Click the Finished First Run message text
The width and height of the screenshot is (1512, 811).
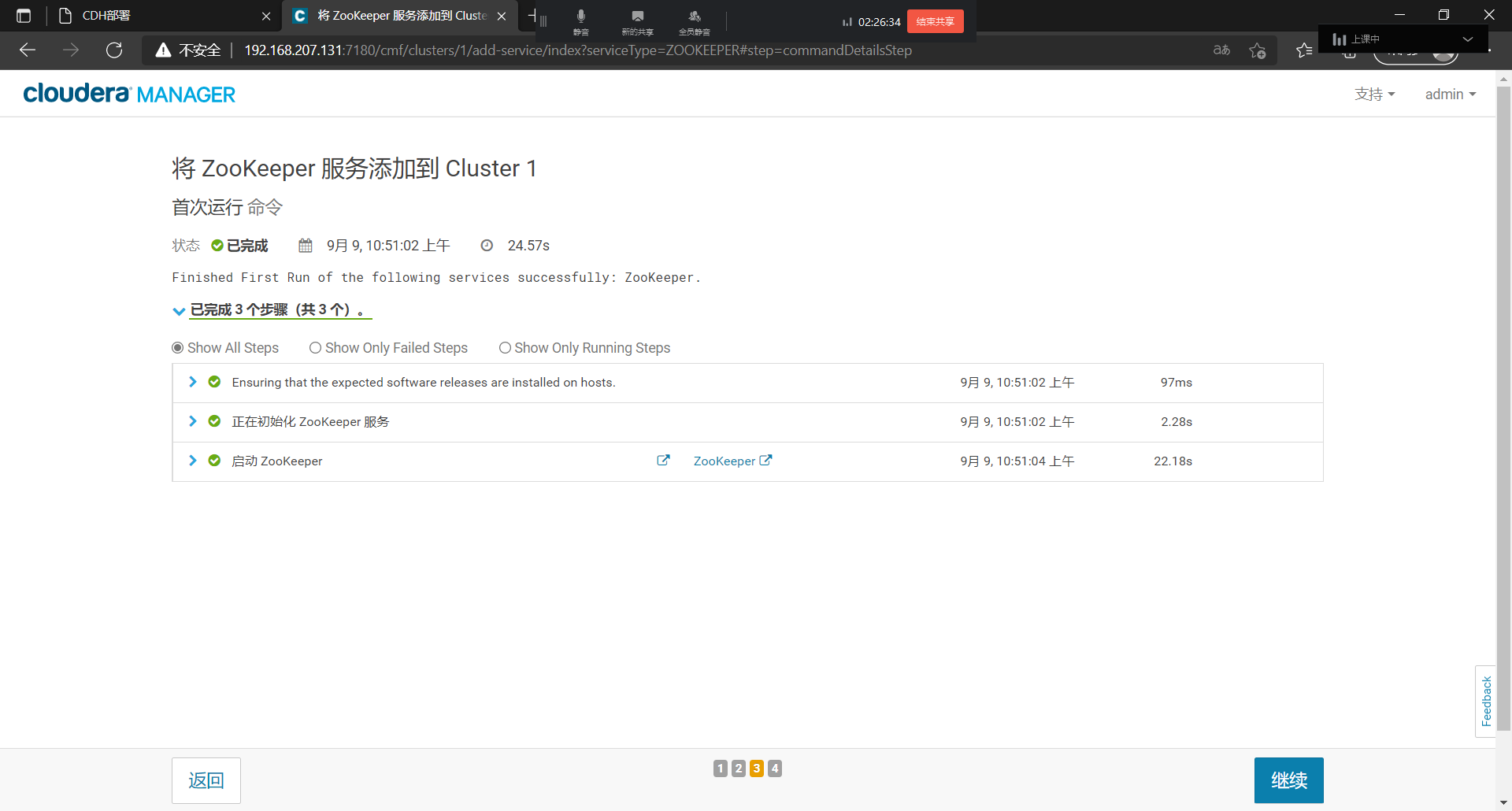436,277
